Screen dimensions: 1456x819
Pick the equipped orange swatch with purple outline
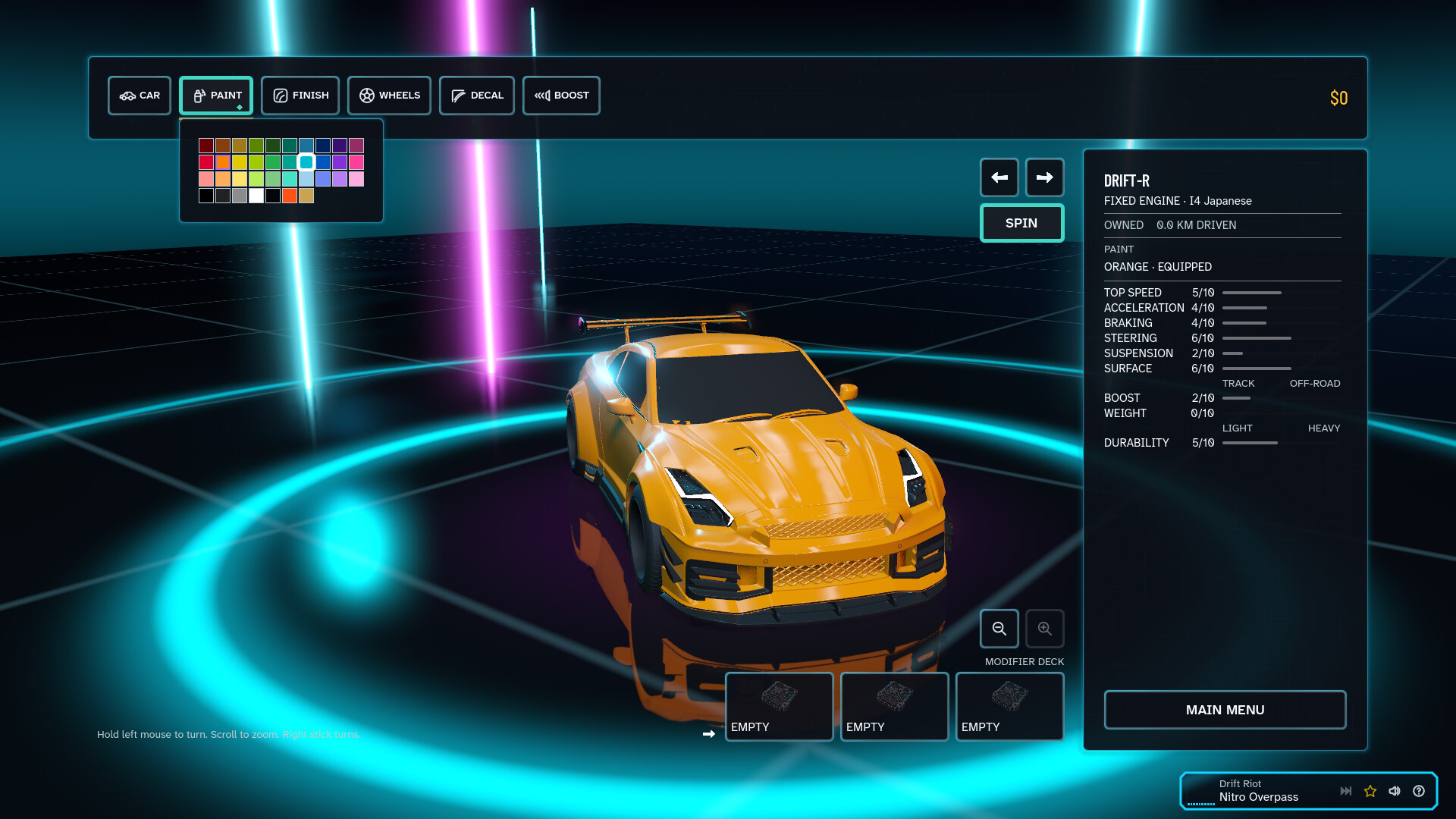coord(223,162)
